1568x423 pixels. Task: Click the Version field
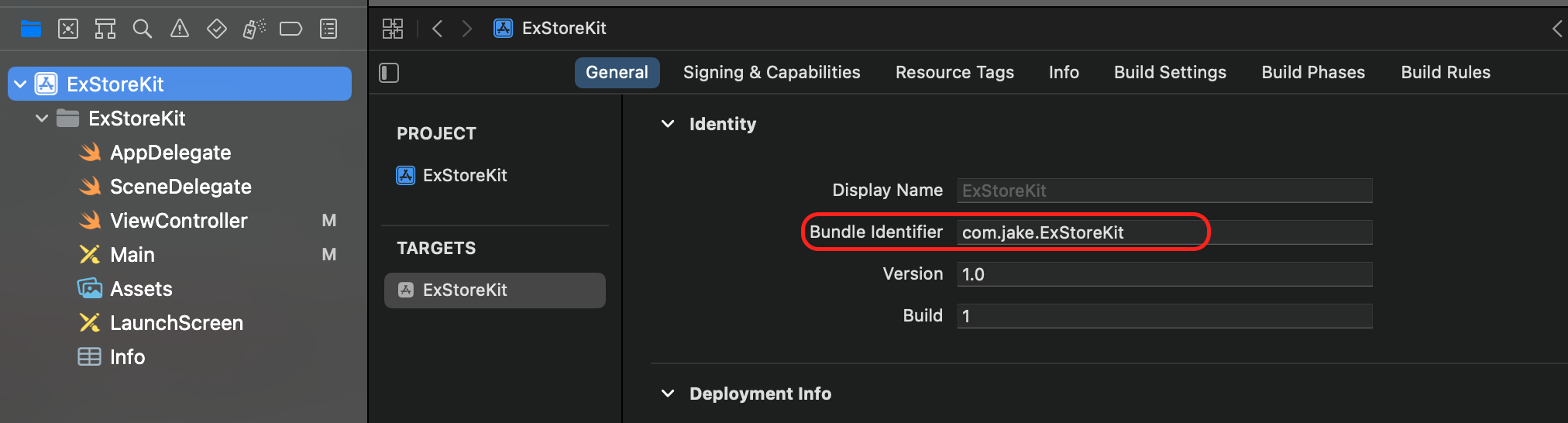pos(1164,274)
